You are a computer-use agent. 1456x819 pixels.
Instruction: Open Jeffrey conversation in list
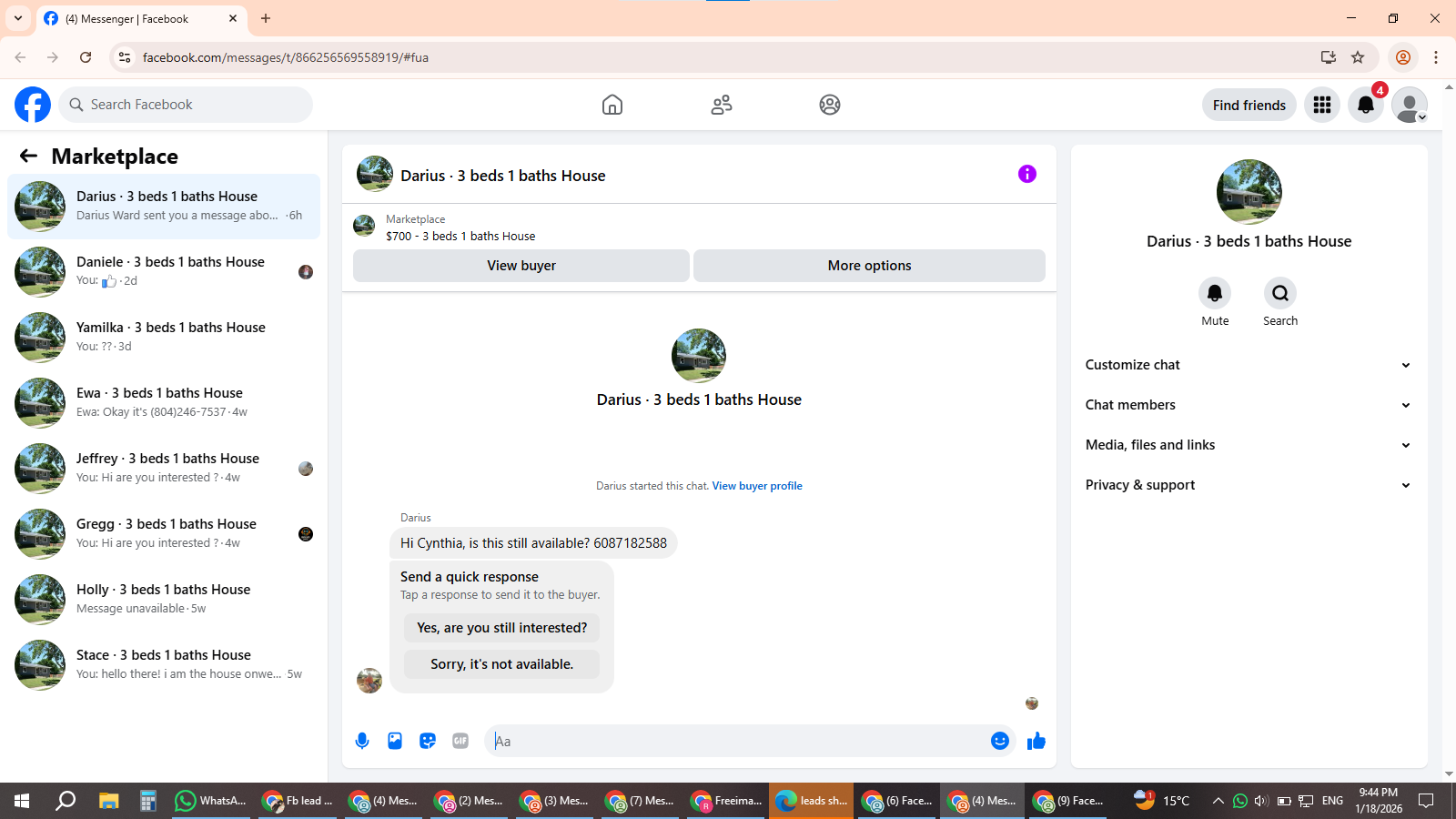click(164, 469)
